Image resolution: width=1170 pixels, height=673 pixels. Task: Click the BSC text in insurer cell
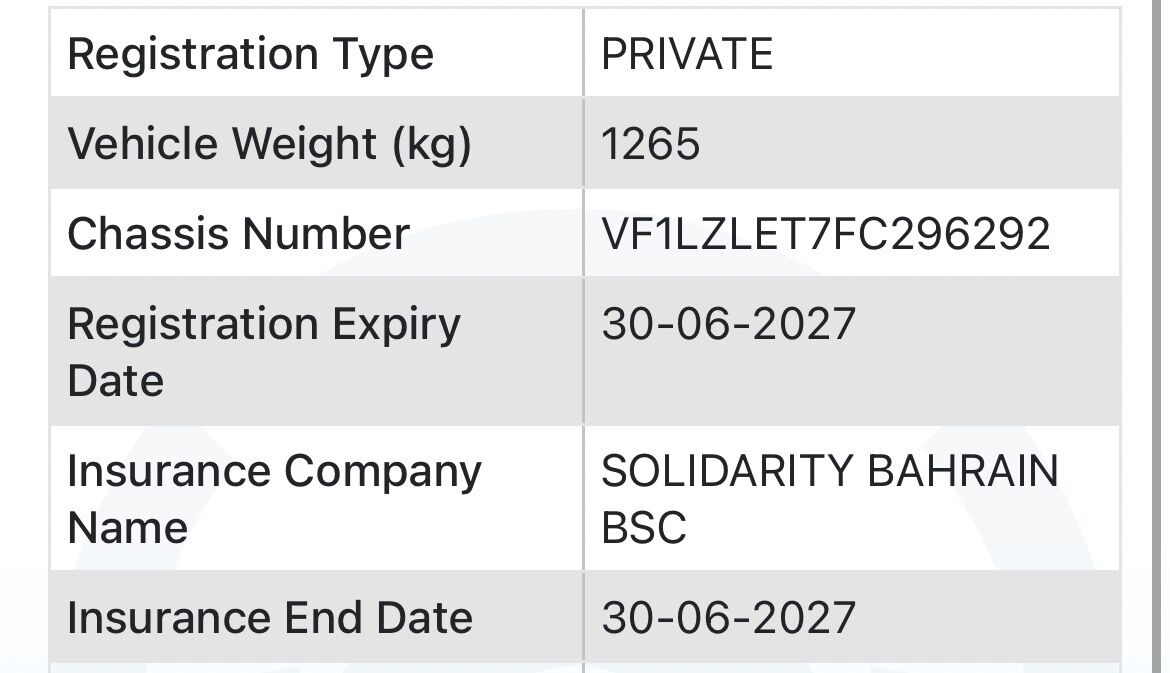pos(644,528)
